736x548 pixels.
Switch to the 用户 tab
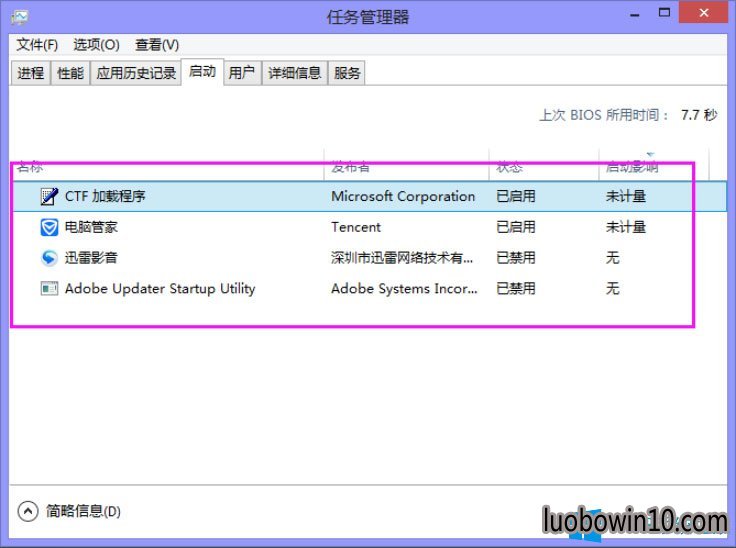242,73
